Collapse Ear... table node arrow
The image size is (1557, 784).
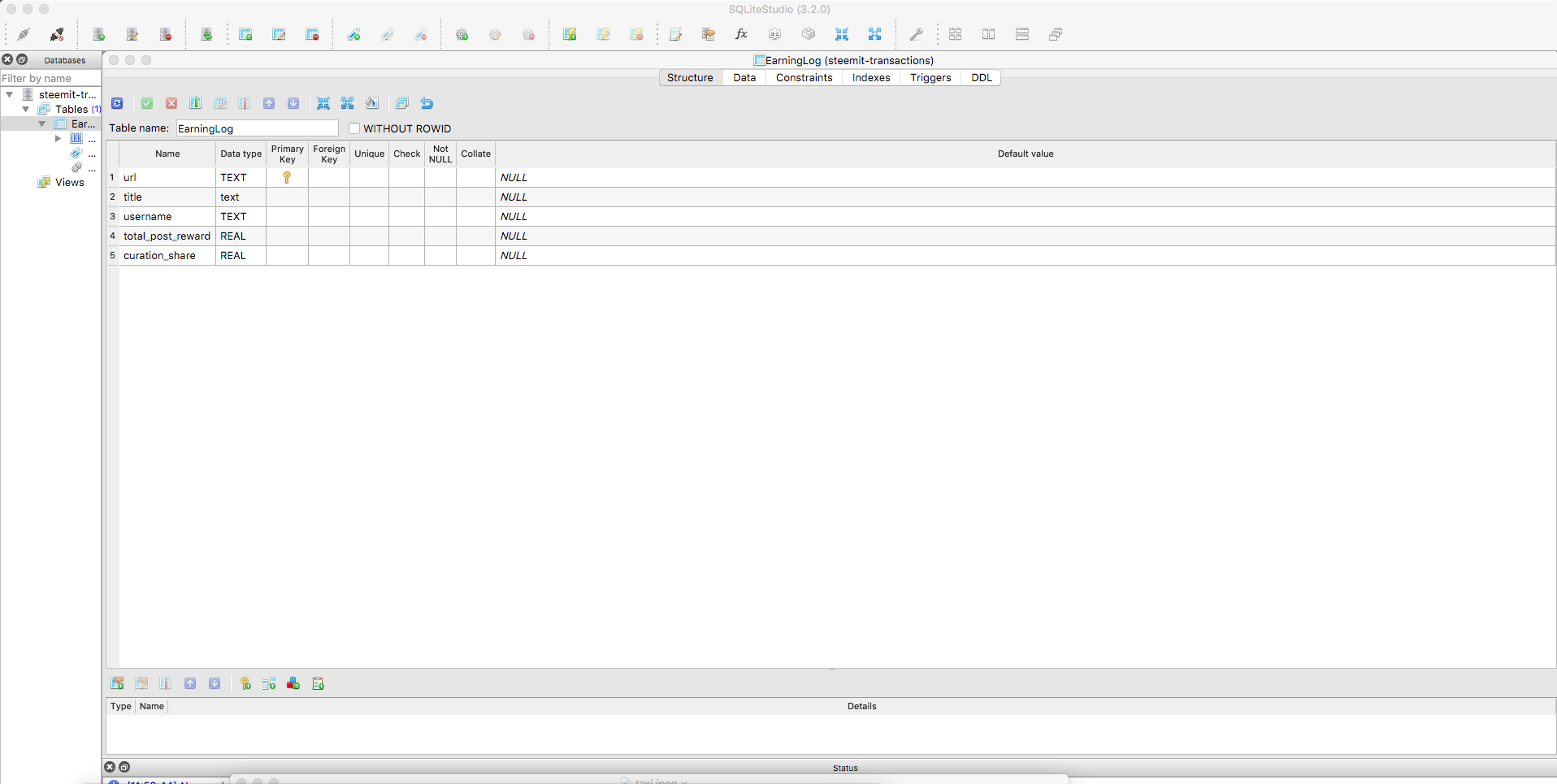point(42,123)
